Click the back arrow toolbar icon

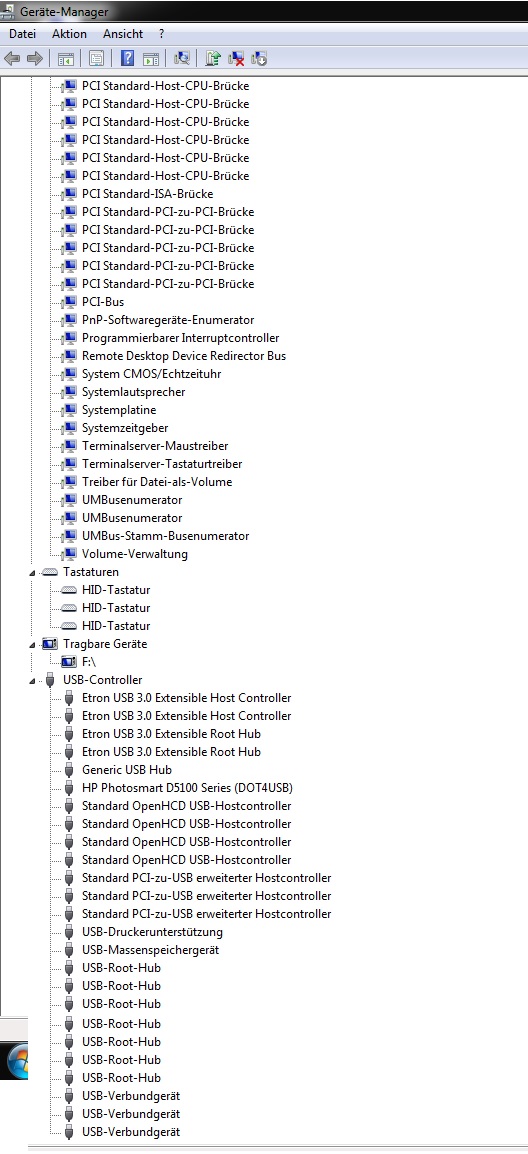pos(12,58)
